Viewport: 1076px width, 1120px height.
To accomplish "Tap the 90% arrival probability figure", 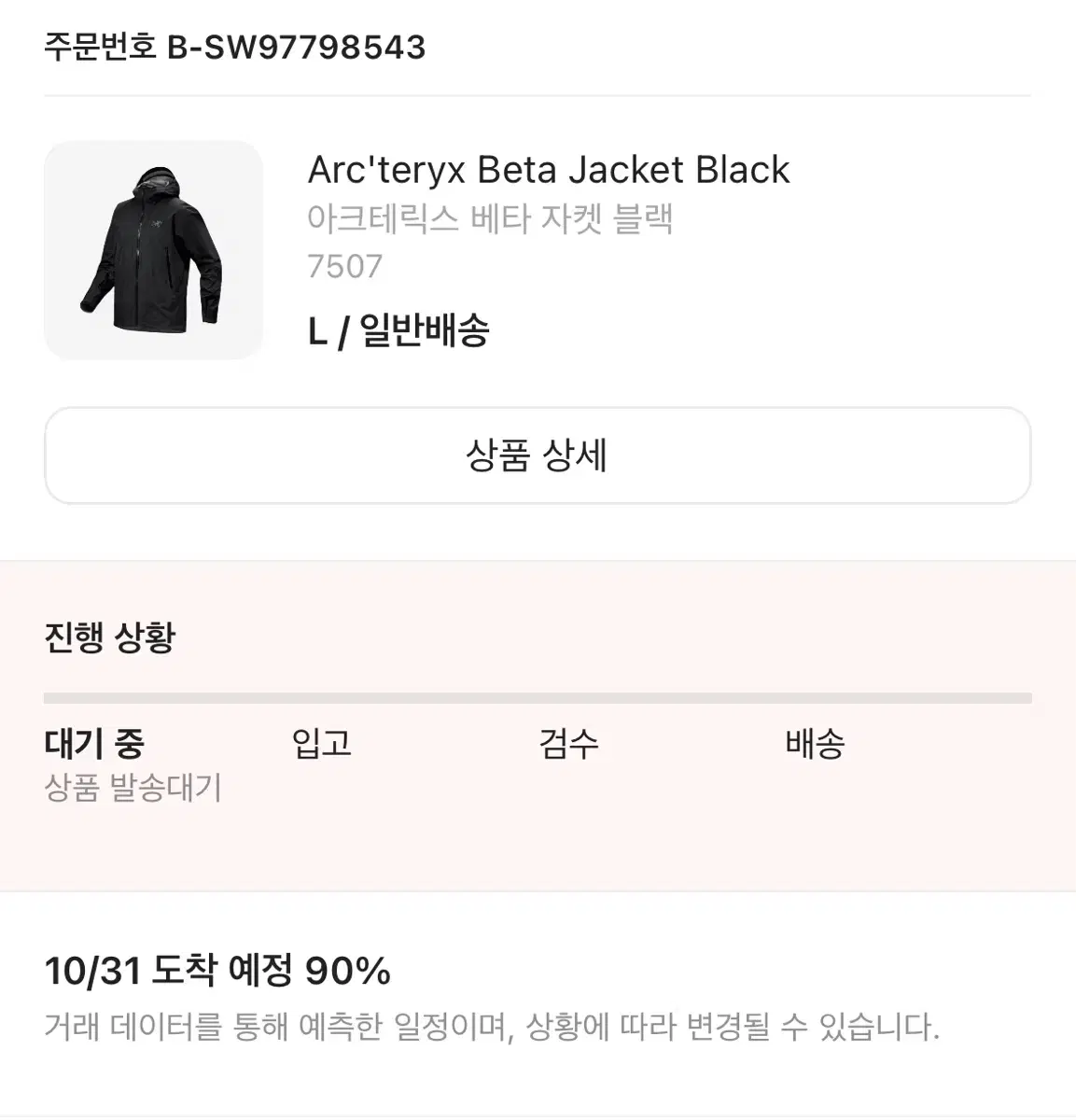I will click(x=348, y=972).
